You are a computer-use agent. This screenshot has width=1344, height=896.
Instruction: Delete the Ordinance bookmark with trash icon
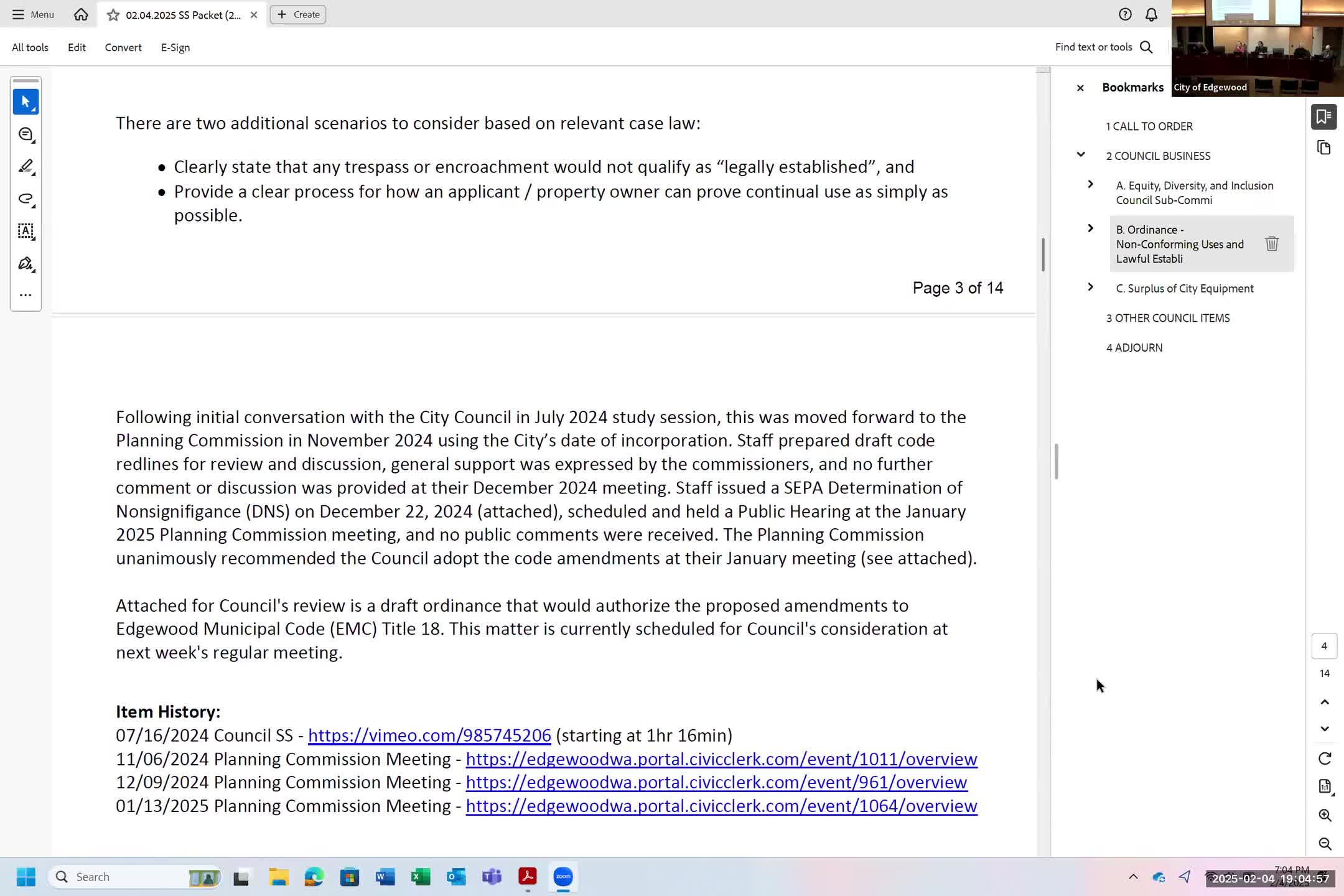[1271, 244]
